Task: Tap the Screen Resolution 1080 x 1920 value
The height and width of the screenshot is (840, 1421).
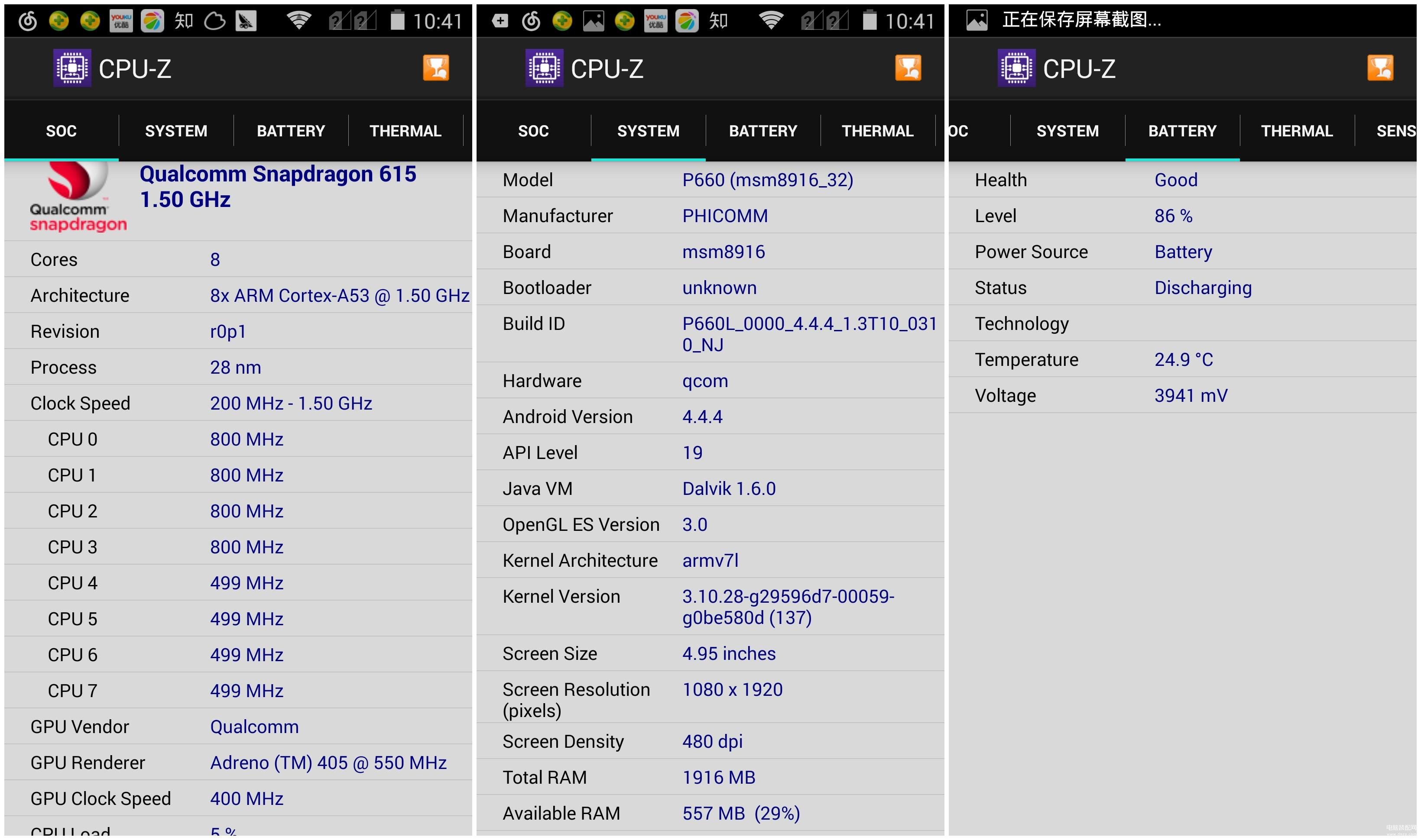Action: 732,689
